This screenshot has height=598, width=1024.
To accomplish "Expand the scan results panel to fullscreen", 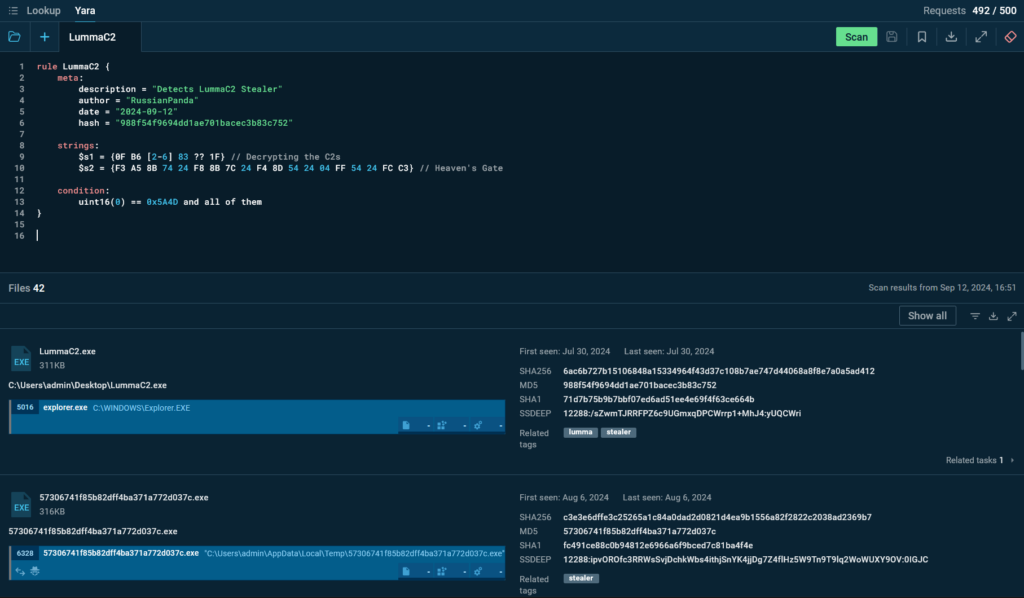I will point(1012,316).
